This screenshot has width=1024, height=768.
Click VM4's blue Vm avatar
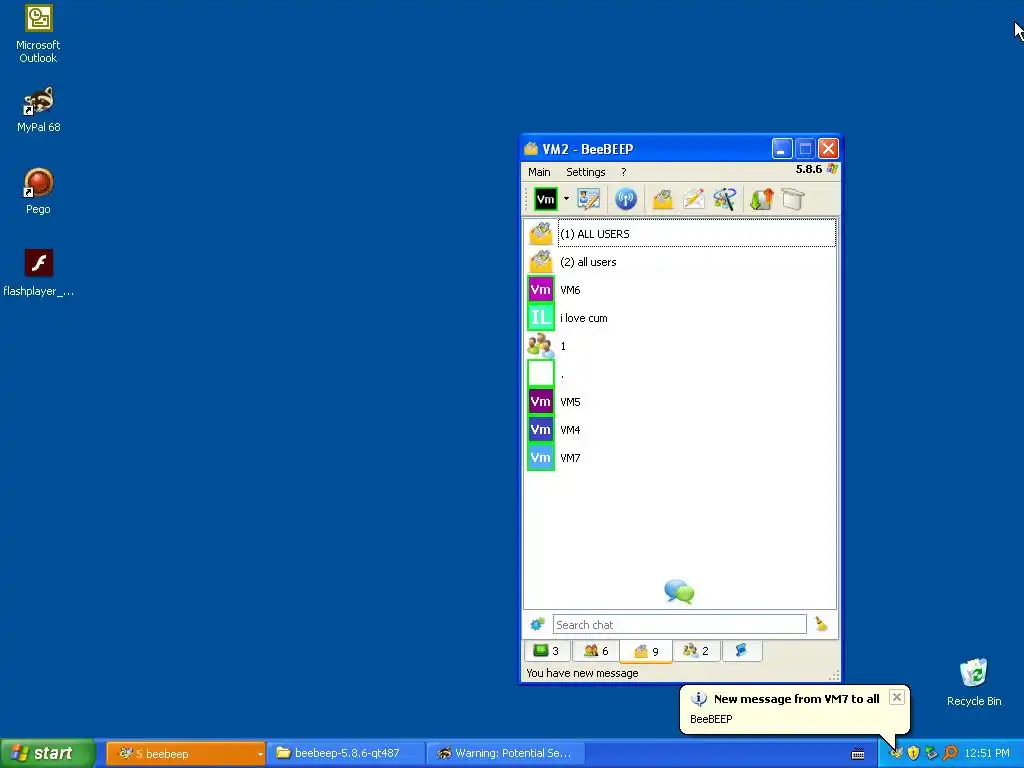tap(541, 430)
